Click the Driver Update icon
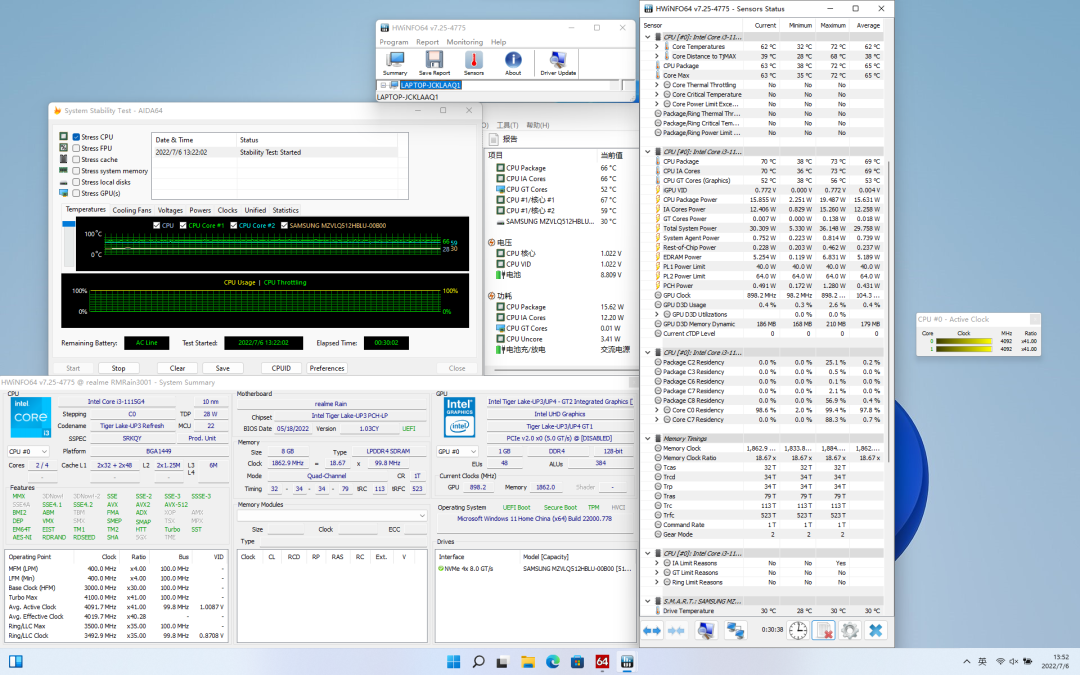Image resolution: width=1080 pixels, height=675 pixels. 558,61
